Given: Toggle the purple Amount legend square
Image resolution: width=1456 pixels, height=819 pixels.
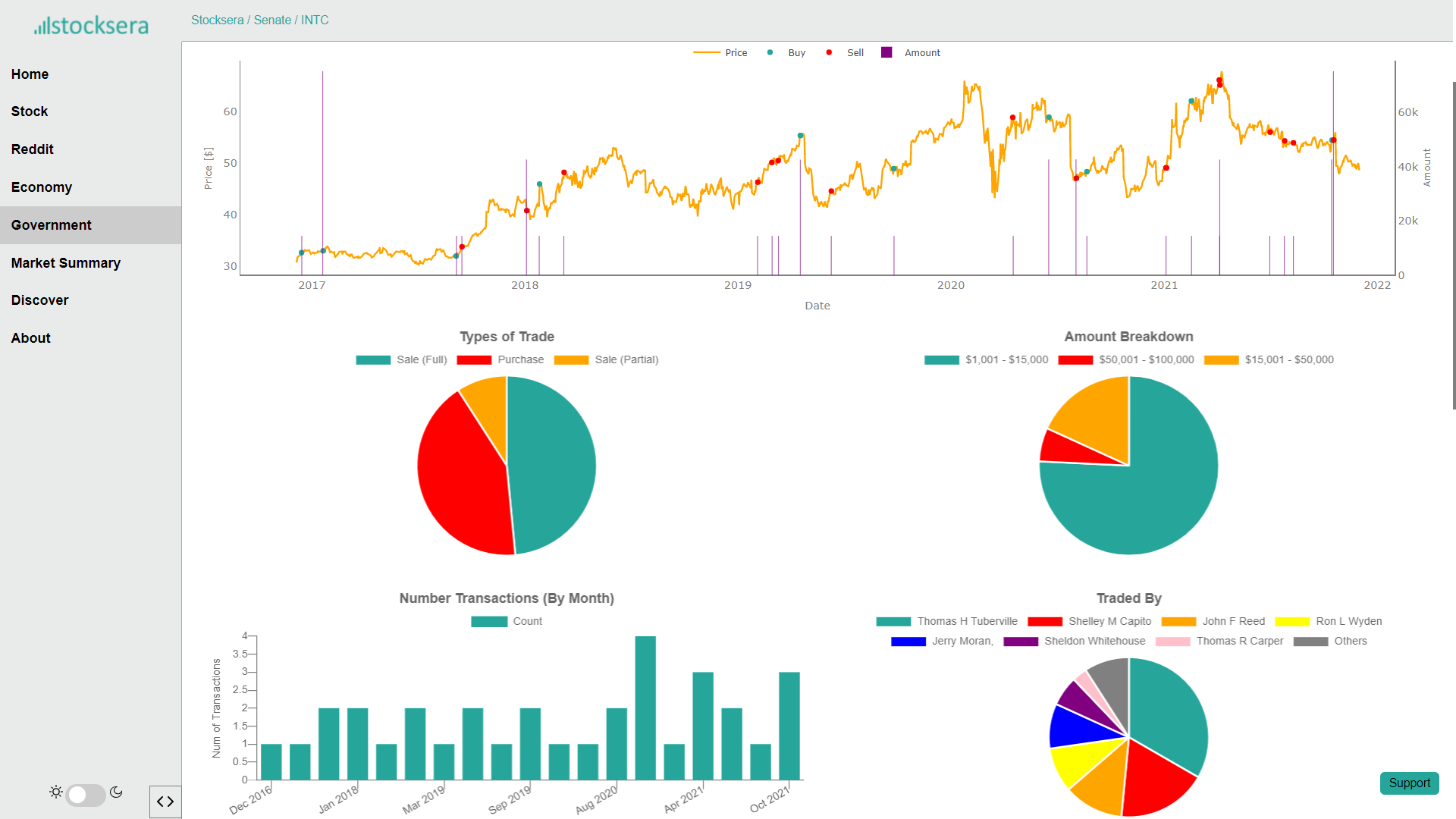Looking at the screenshot, I should pyautogui.click(x=886, y=52).
